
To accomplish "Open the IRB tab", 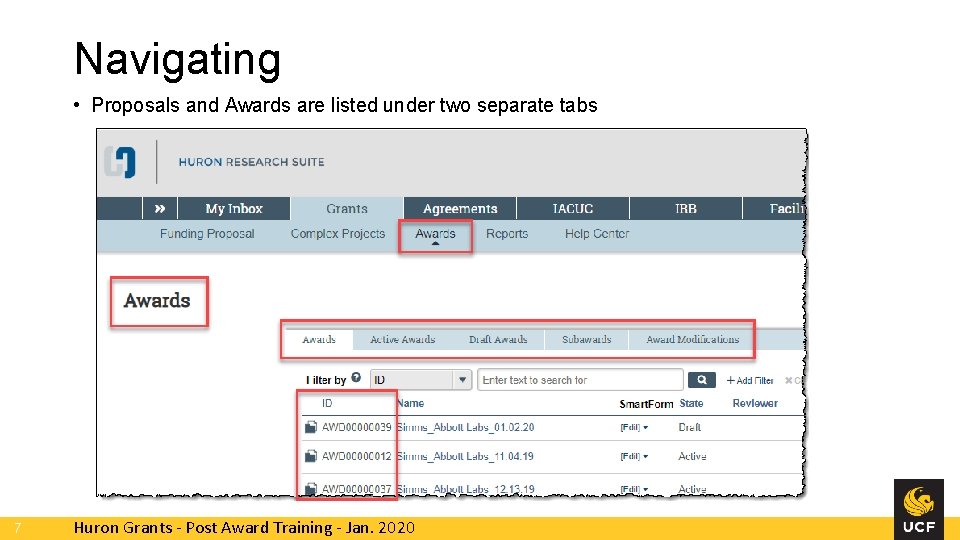I will 686,208.
